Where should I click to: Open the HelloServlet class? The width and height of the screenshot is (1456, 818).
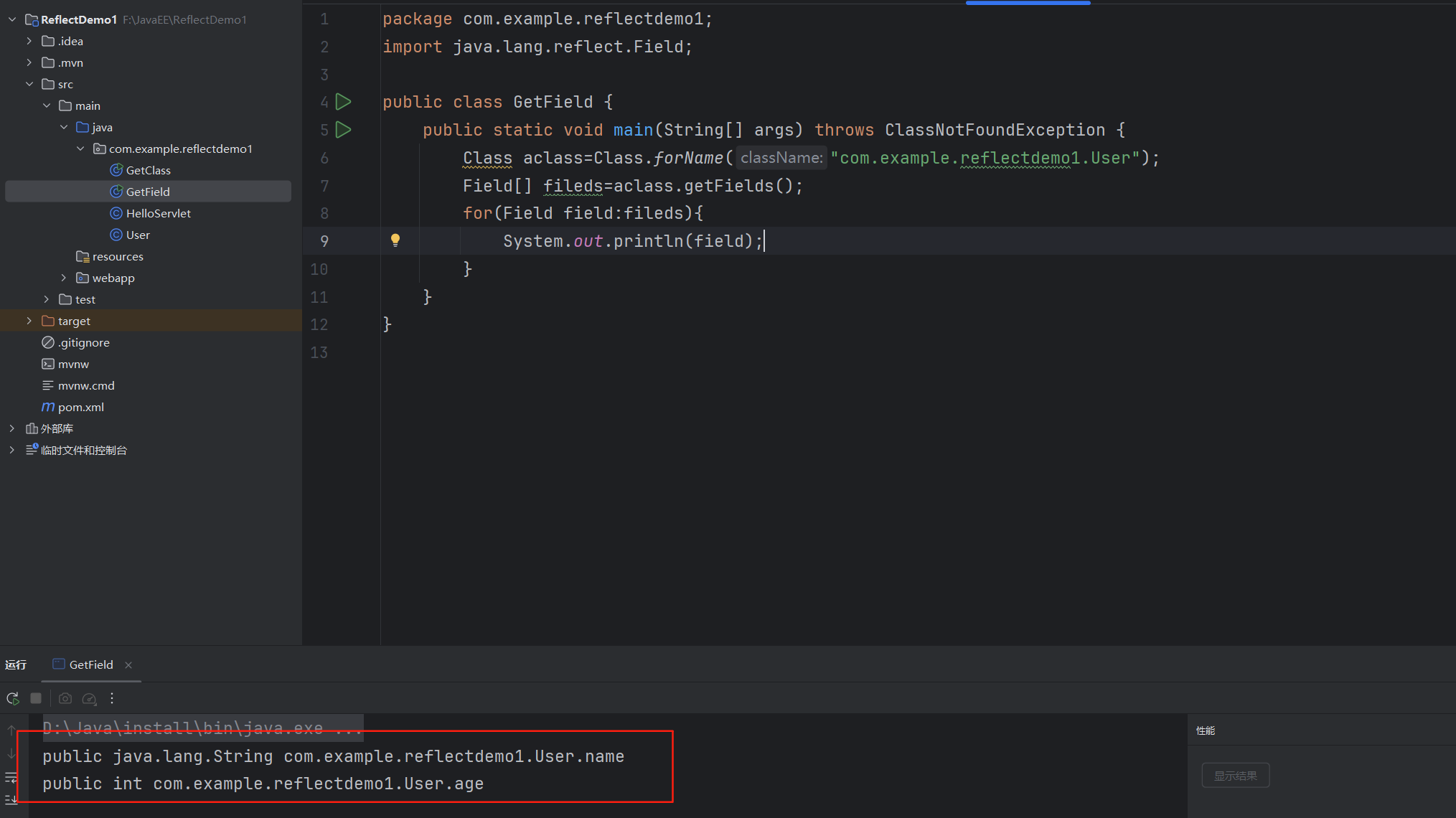tap(158, 213)
